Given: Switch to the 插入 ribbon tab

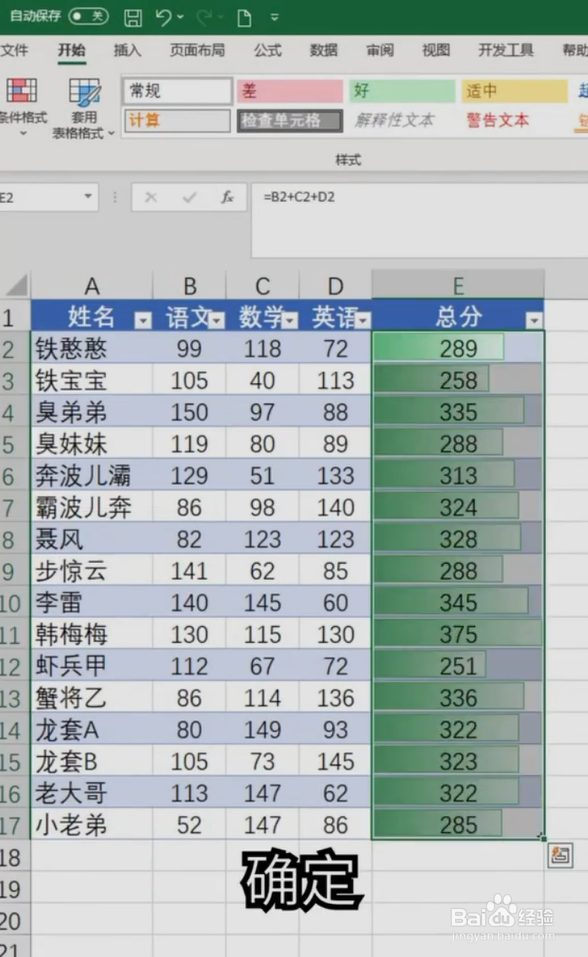Looking at the screenshot, I should (x=128, y=50).
